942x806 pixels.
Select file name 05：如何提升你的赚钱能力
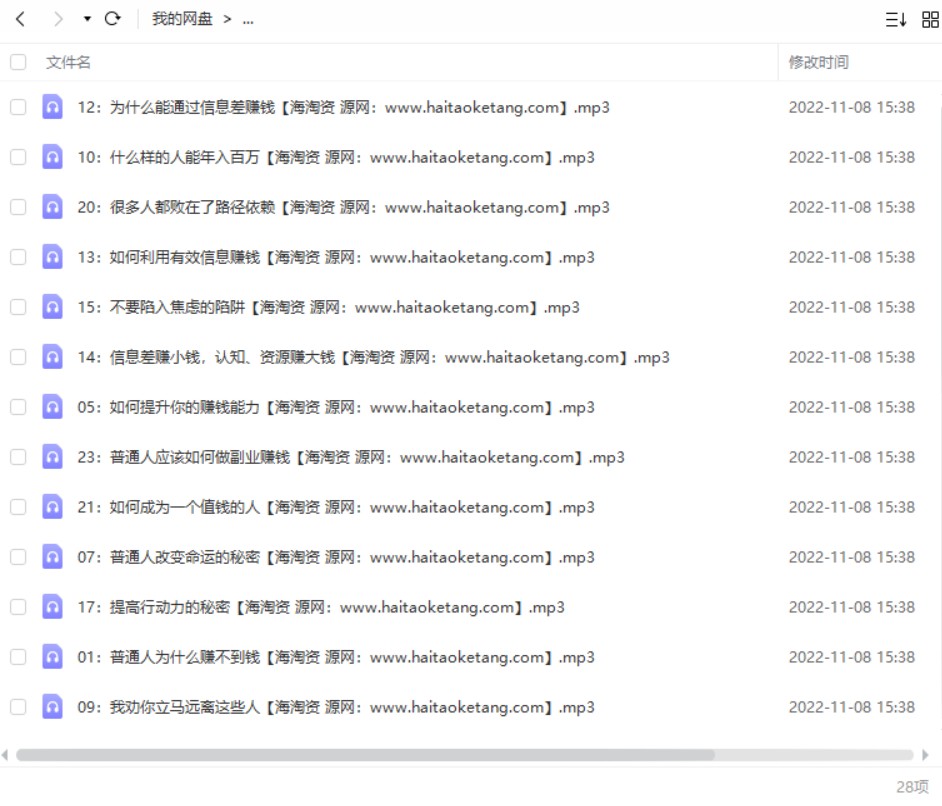[336, 407]
